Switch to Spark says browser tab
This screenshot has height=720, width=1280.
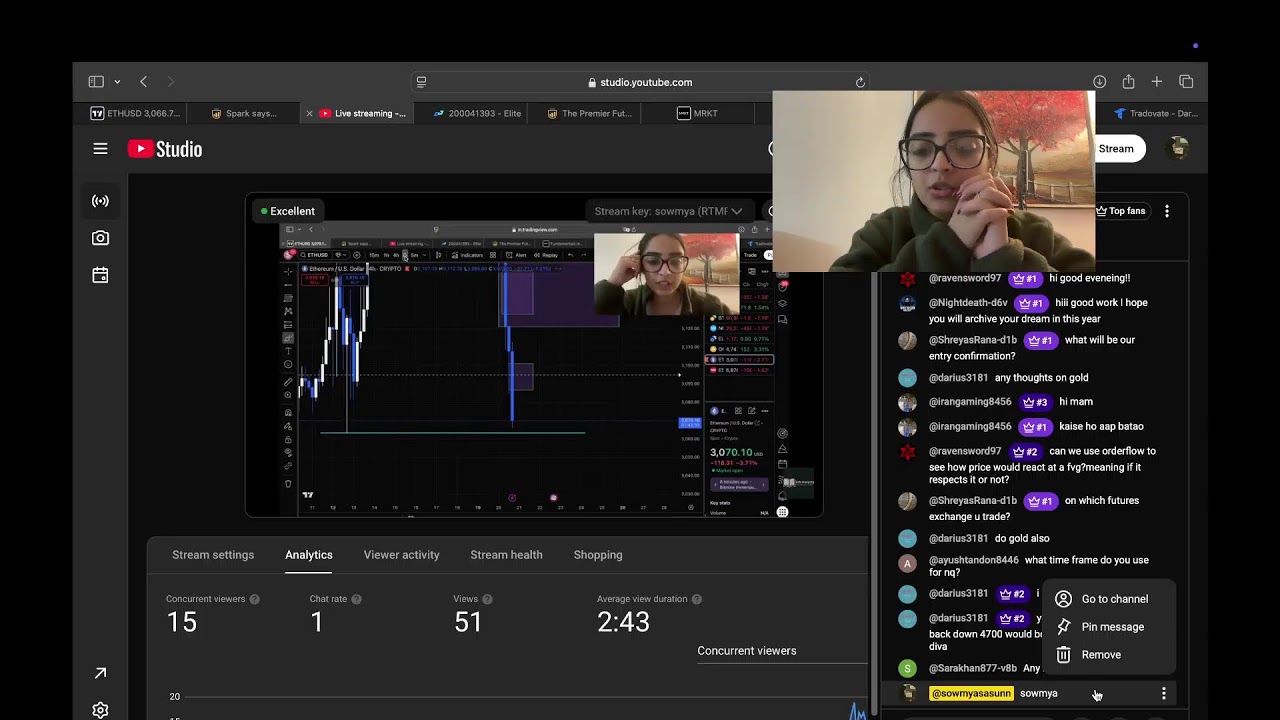[x=244, y=113]
